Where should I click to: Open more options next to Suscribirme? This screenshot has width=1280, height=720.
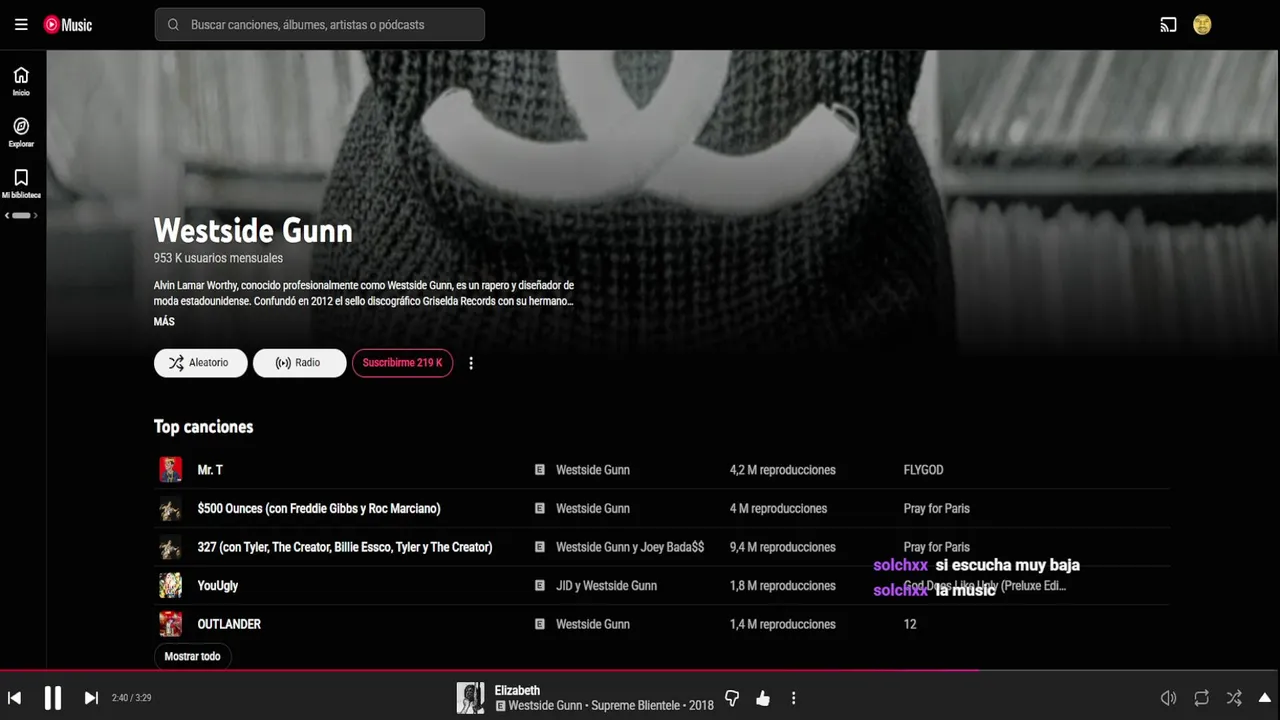pos(471,363)
